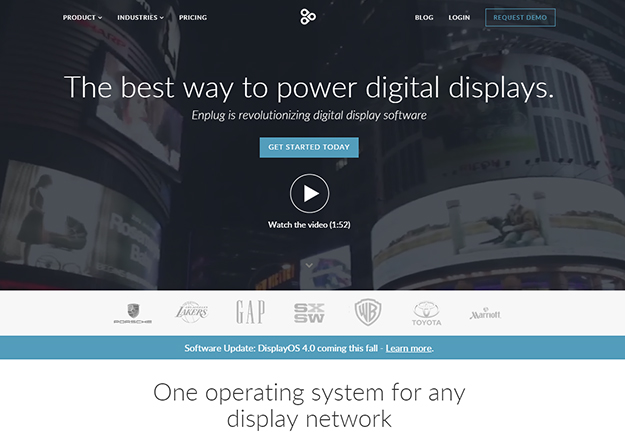
Task: Expand the Product dropdown menu
Action: pyautogui.click(x=82, y=18)
